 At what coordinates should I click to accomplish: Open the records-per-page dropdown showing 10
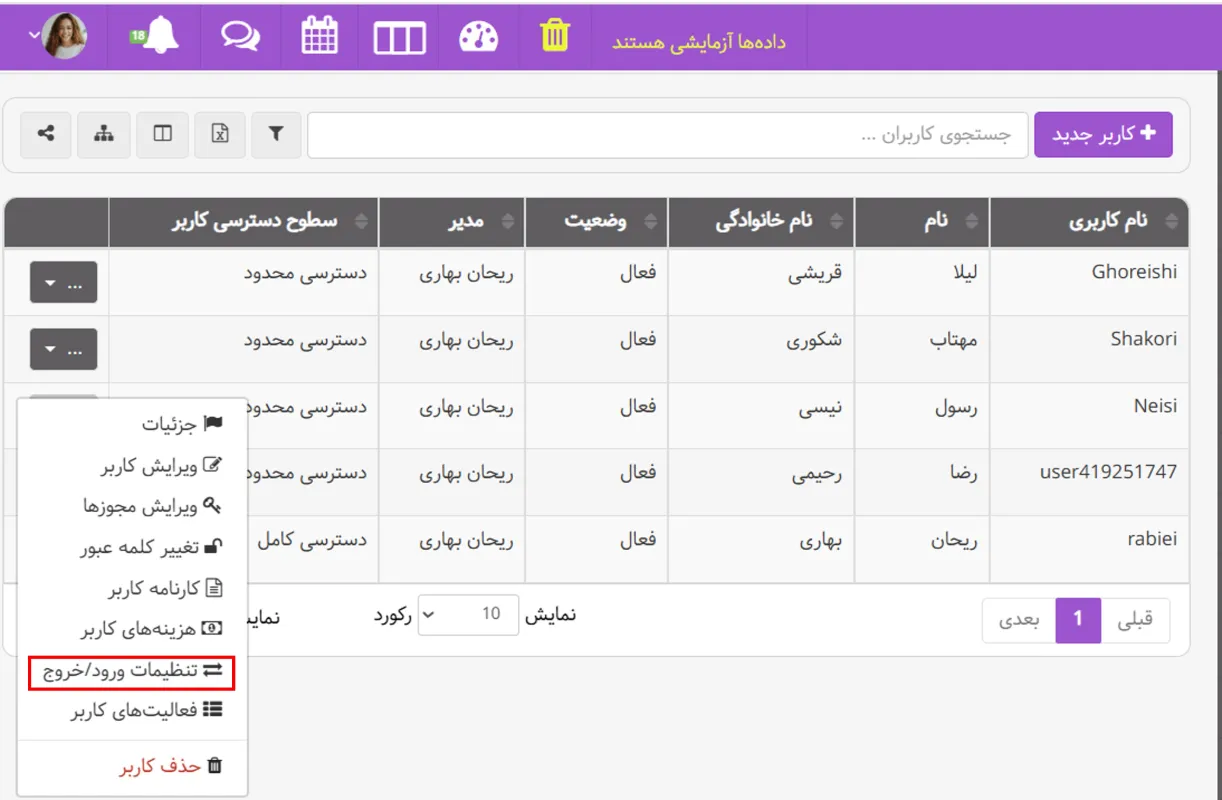[x=468, y=615]
